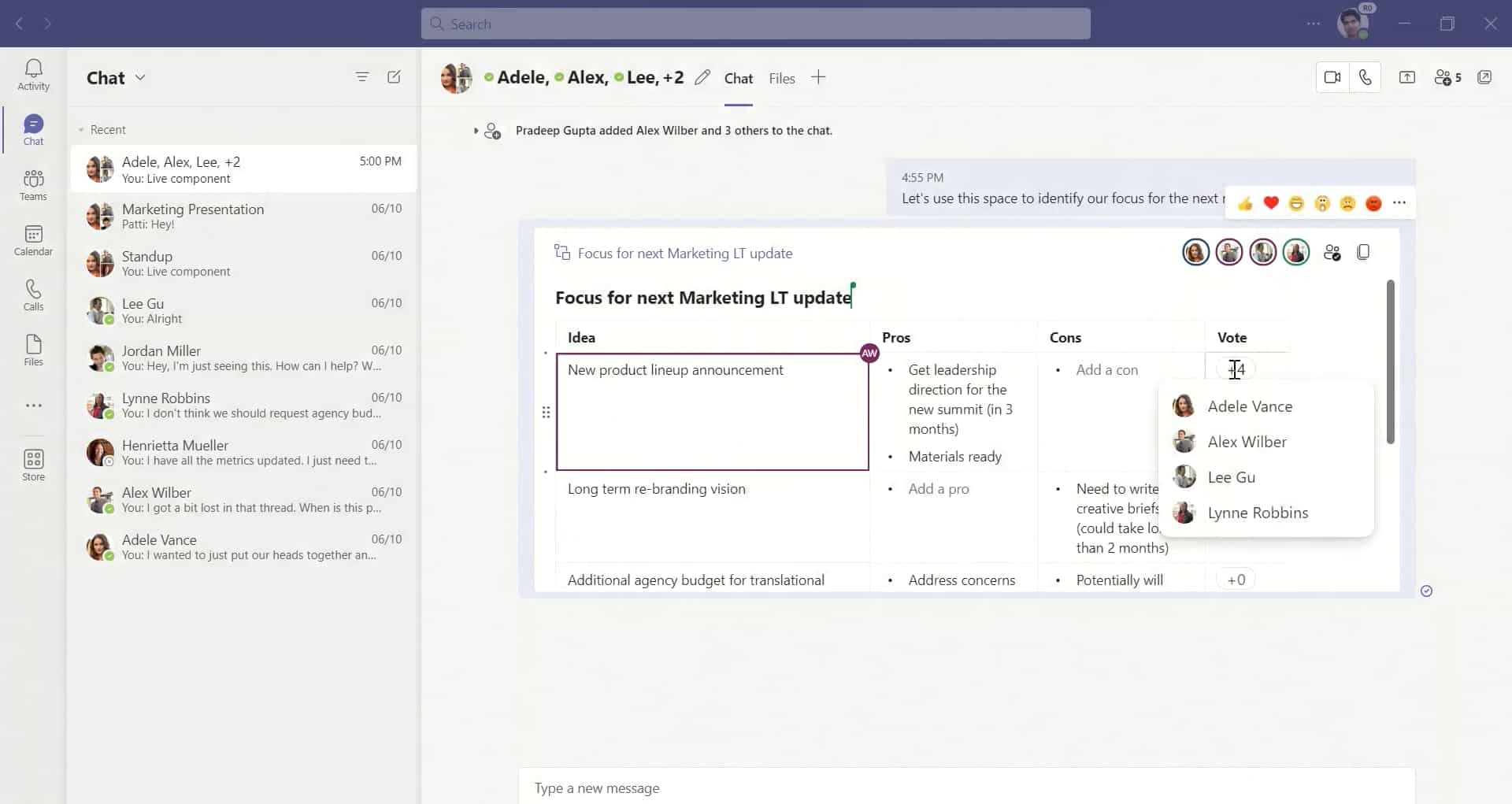The image size is (1512, 804).
Task: Switch to the Chat tab
Action: coord(739,78)
